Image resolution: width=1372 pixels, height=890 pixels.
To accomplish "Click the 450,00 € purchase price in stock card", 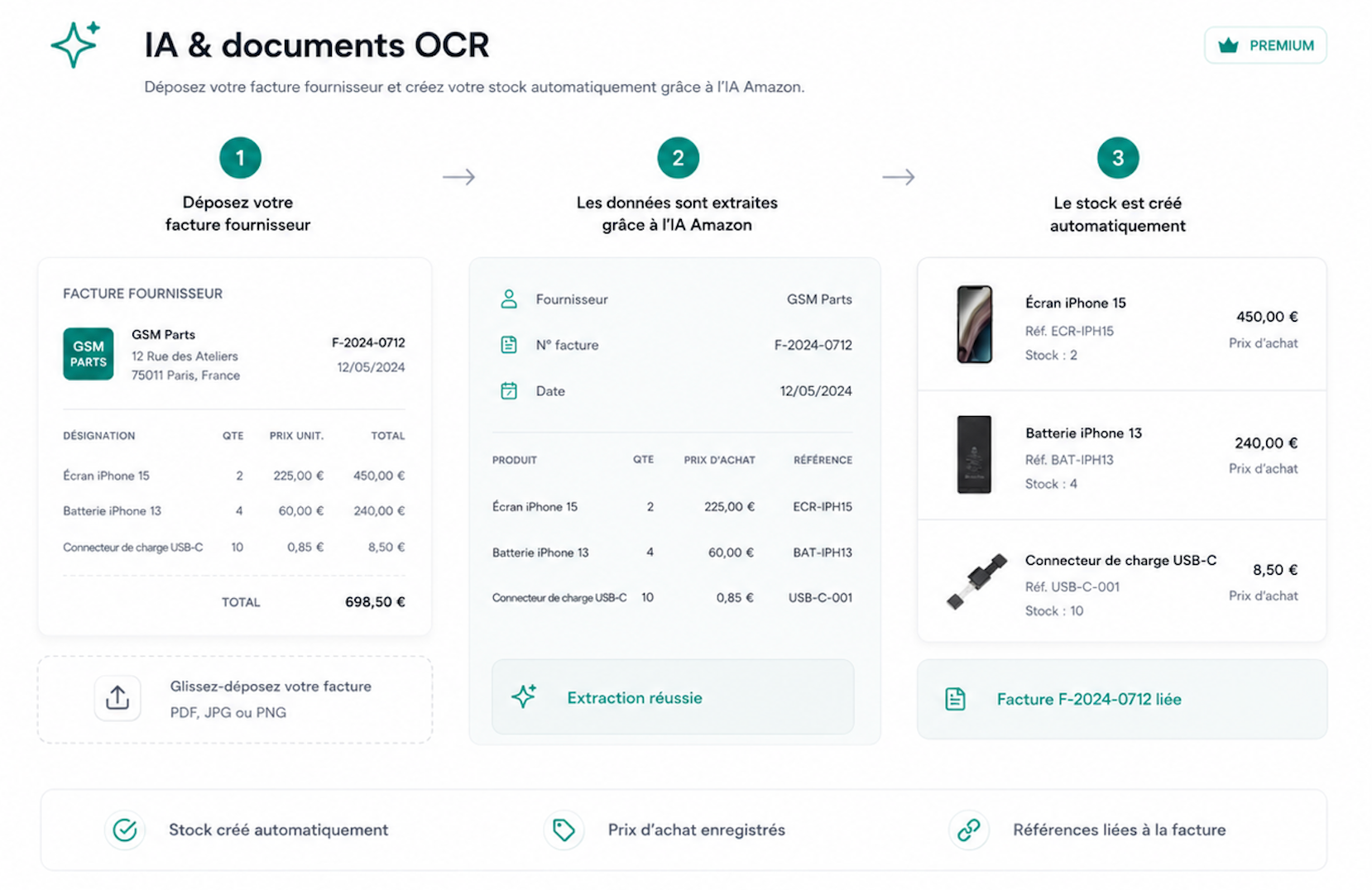I will click(x=1267, y=317).
